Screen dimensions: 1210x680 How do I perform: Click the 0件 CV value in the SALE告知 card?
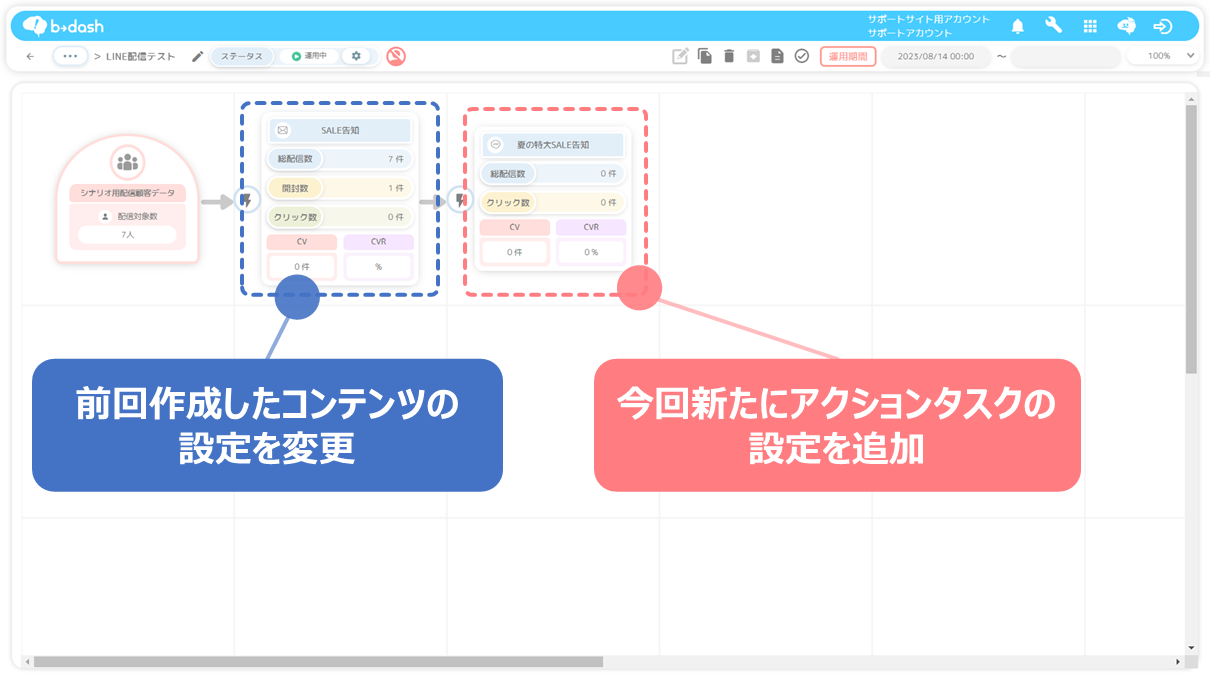pos(302,267)
